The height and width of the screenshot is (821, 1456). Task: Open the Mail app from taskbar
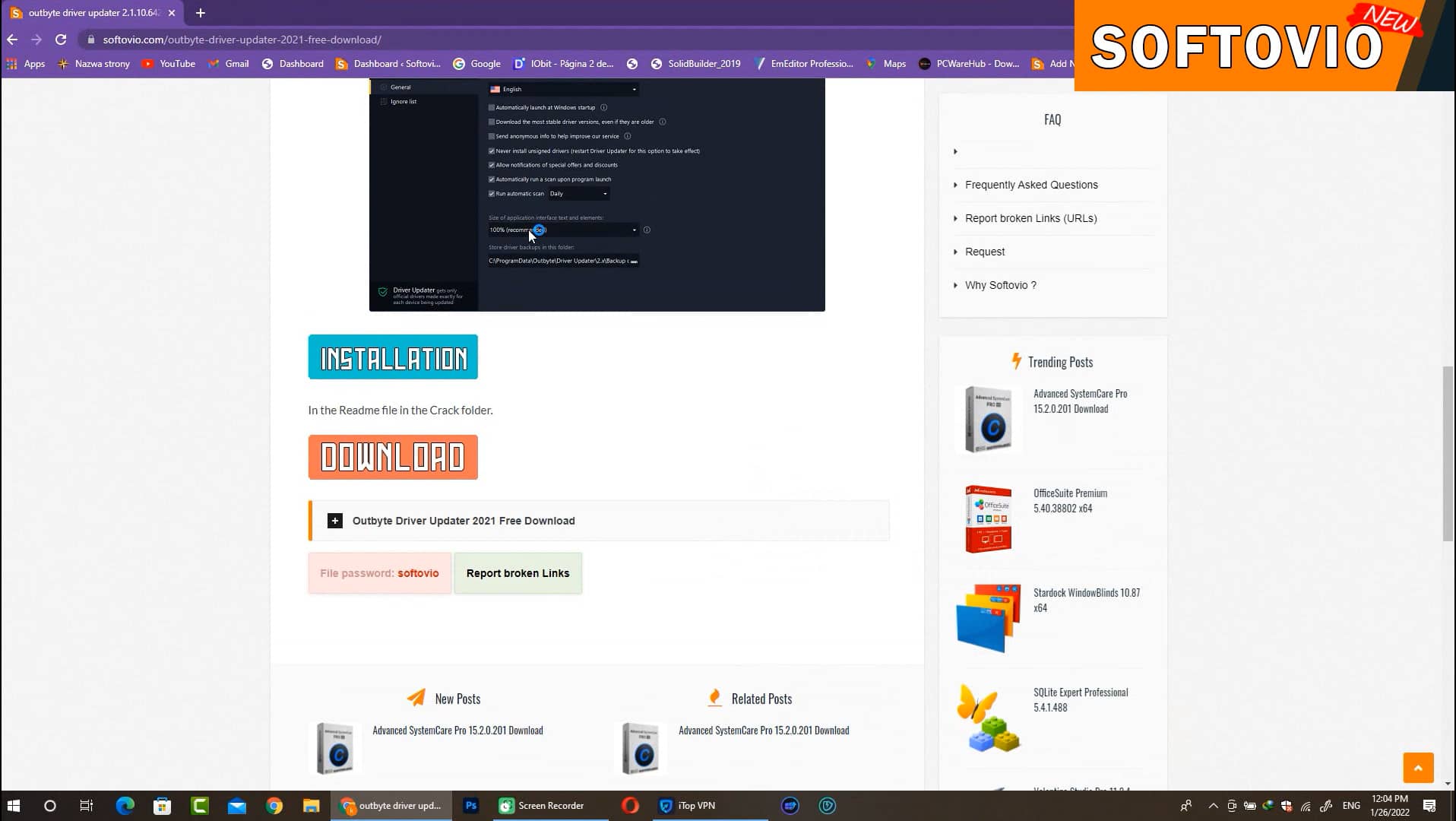(236, 806)
